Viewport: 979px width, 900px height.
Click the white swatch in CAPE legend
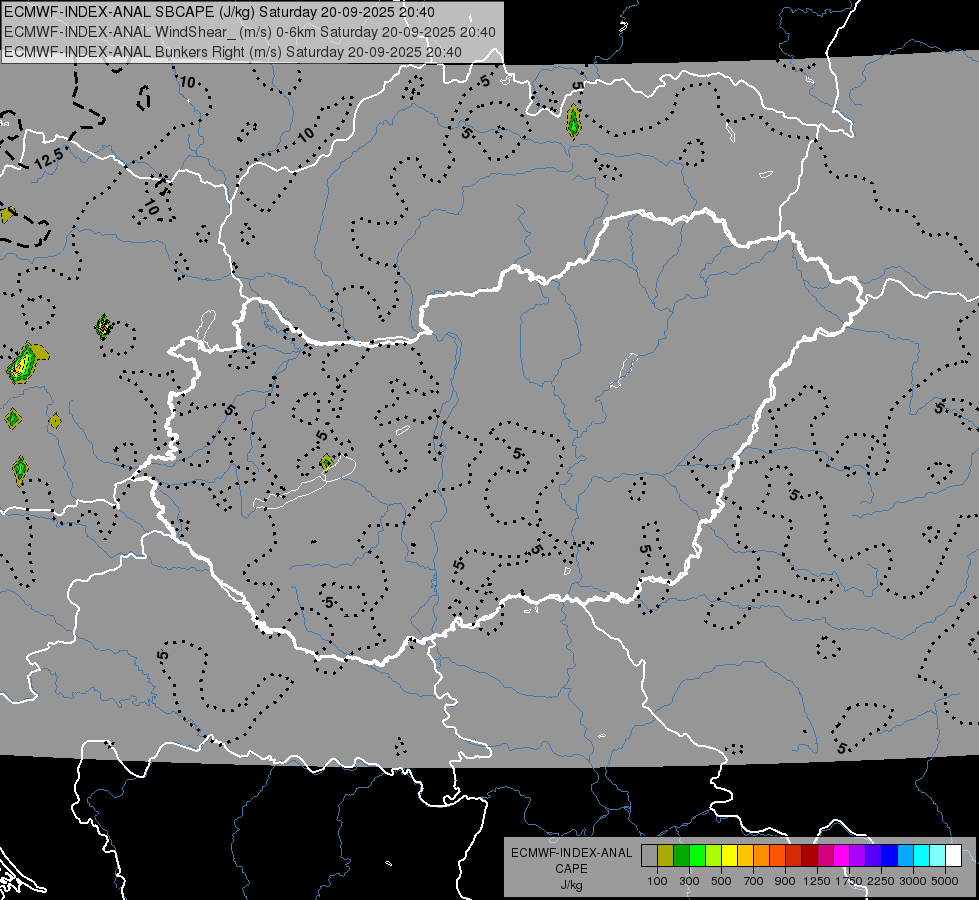tap(953, 856)
